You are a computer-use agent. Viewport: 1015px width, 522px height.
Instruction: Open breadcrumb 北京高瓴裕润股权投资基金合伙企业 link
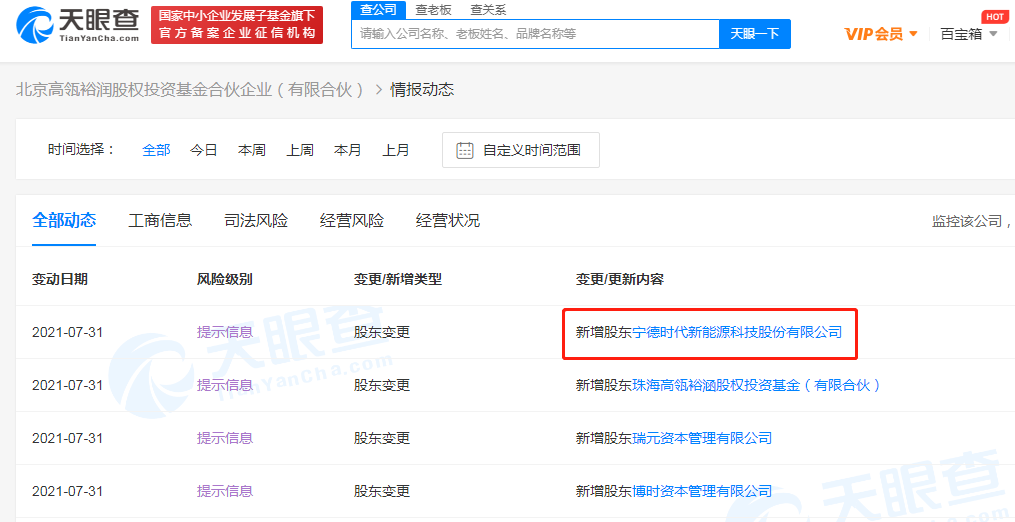point(192,89)
